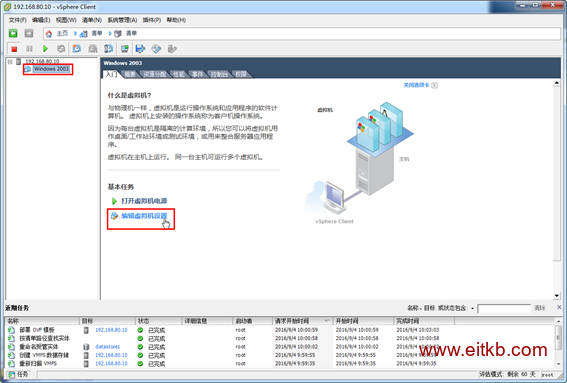This screenshot has height=383, width=567.
Task: Open the Snapshot Manager toolbar icon
Action: click(x=108, y=48)
